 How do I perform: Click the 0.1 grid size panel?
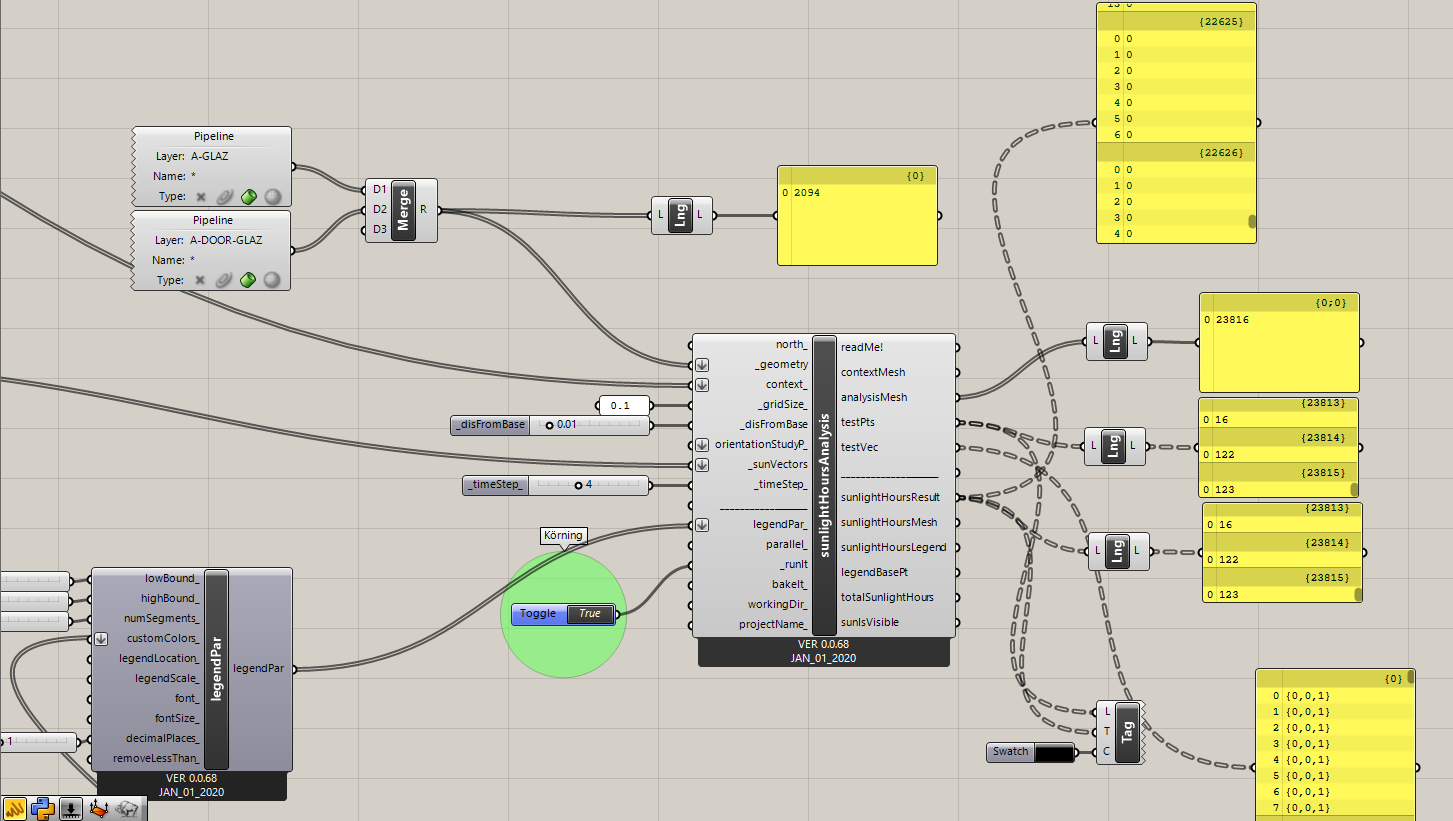623,405
